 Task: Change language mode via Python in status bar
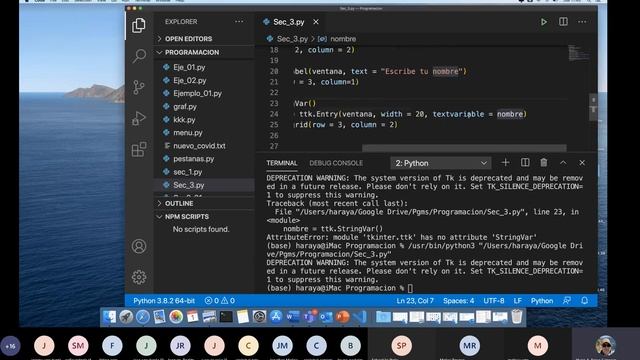(x=542, y=301)
